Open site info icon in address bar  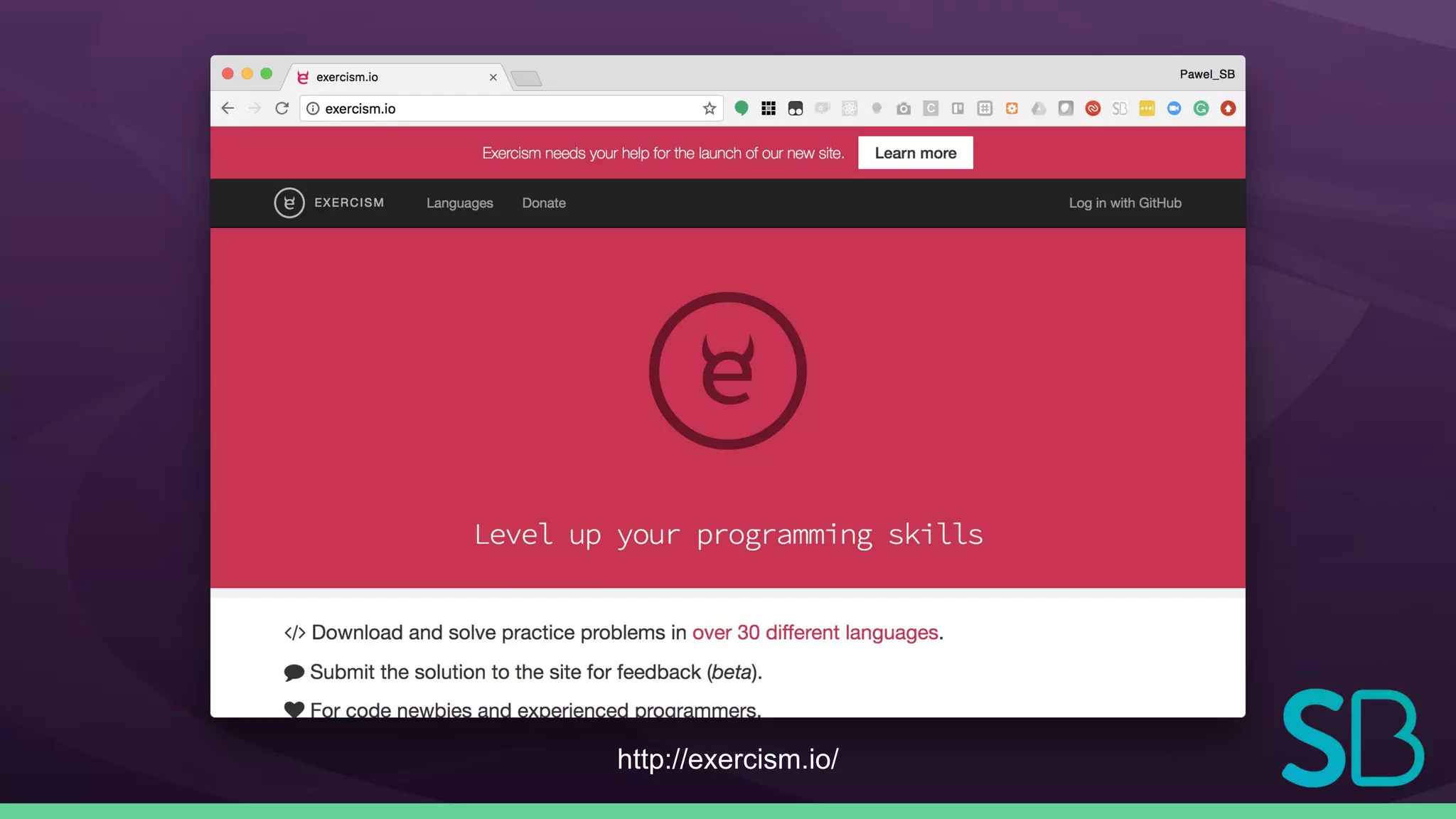(313, 109)
